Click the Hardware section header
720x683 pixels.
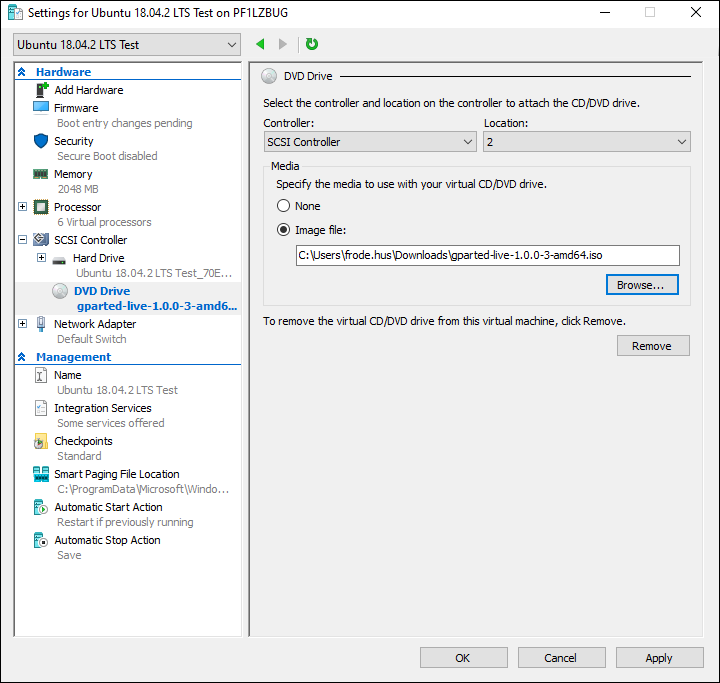coord(63,72)
